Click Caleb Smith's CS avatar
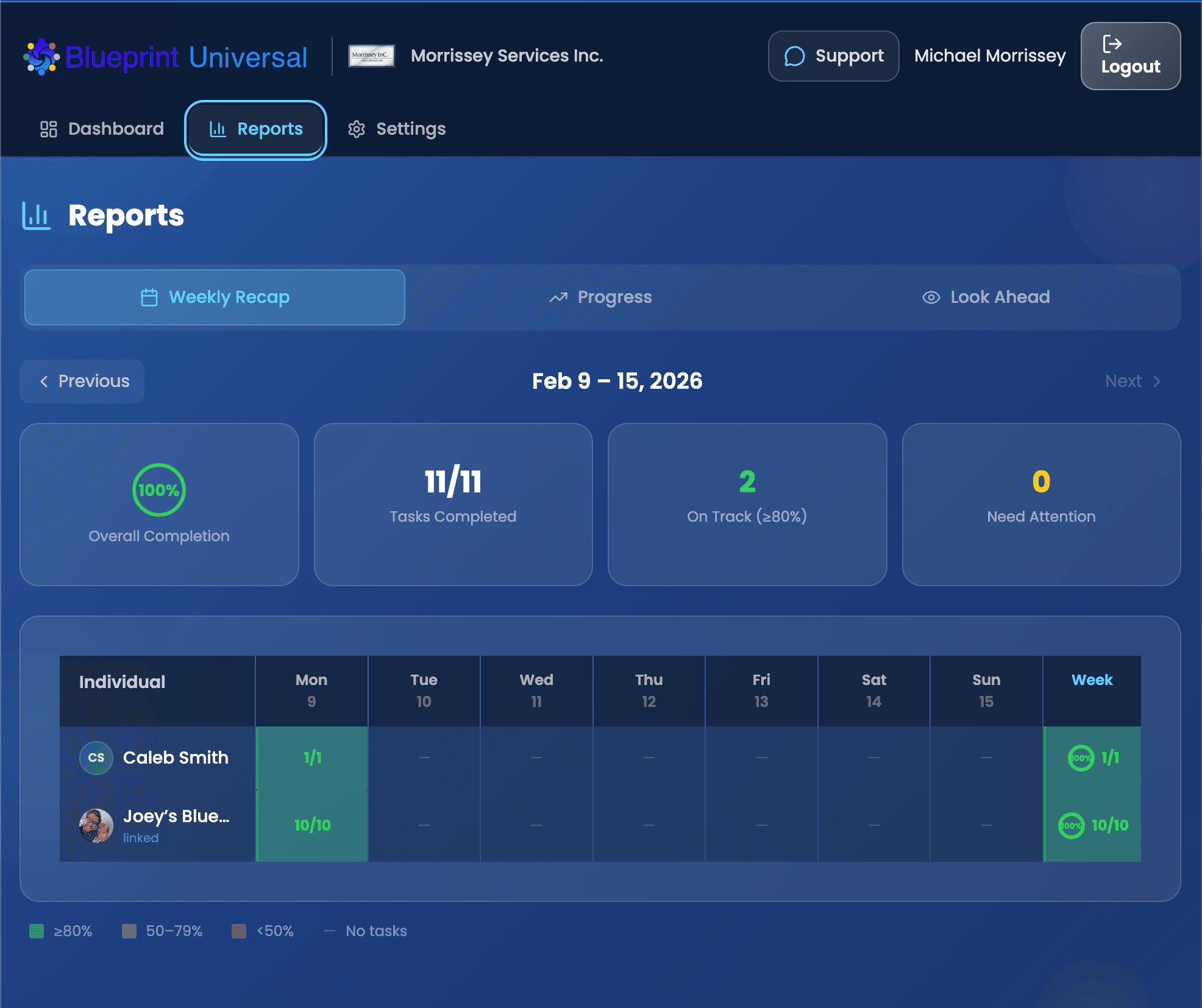 [96, 758]
